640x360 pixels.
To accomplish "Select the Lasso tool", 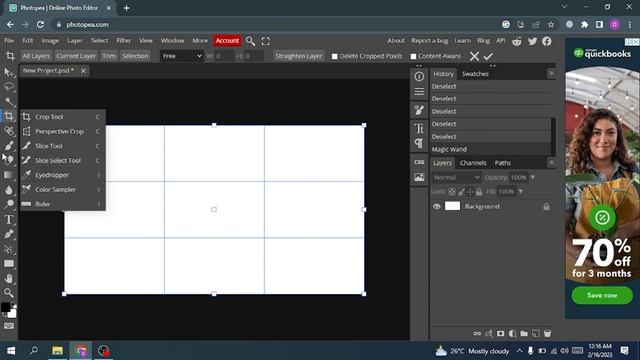I will tap(9, 87).
